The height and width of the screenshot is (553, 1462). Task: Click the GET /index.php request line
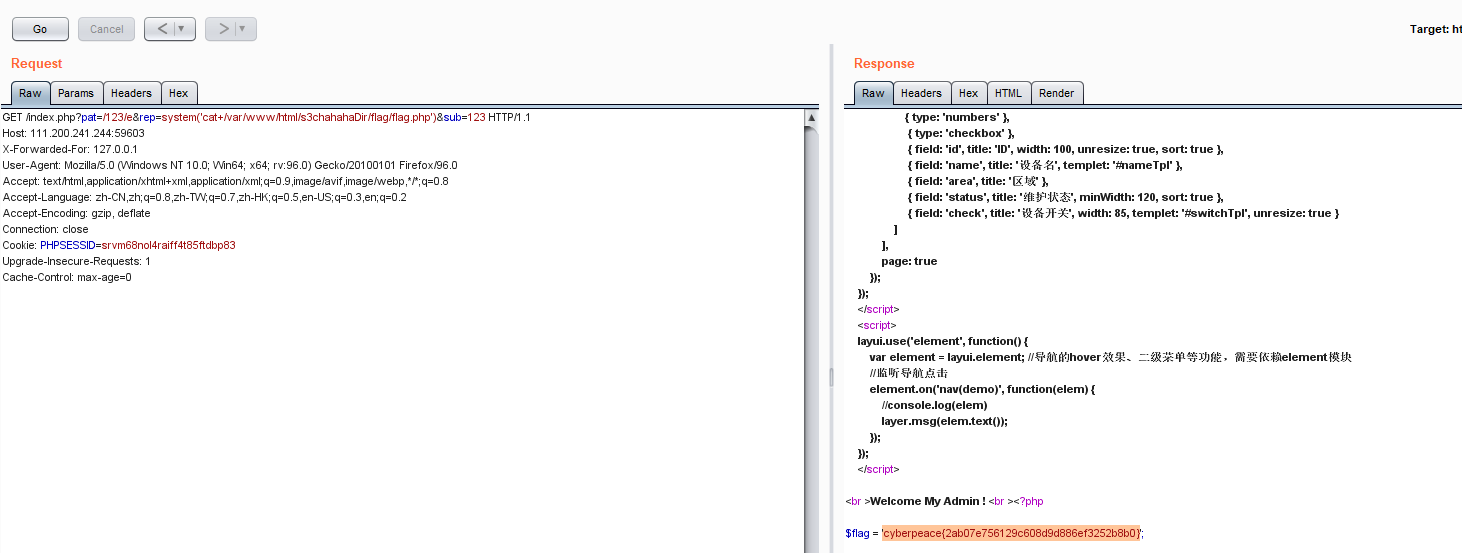tap(267, 117)
